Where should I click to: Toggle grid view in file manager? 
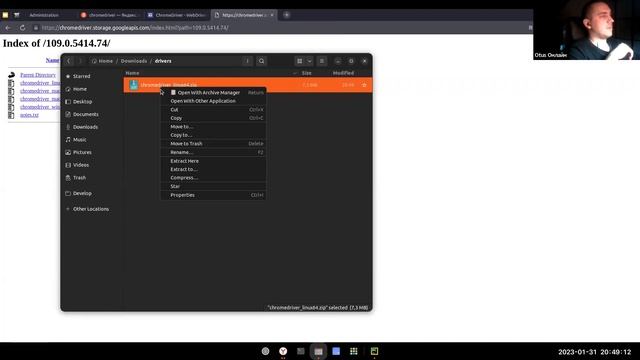coord(300,61)
